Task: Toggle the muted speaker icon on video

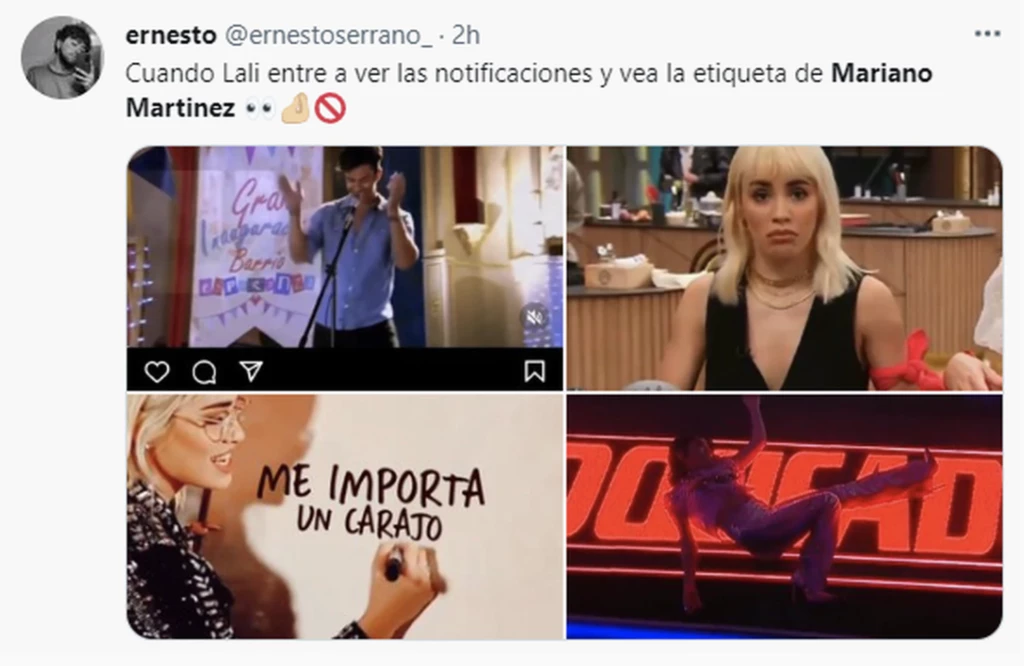Action: click(535, 317)
